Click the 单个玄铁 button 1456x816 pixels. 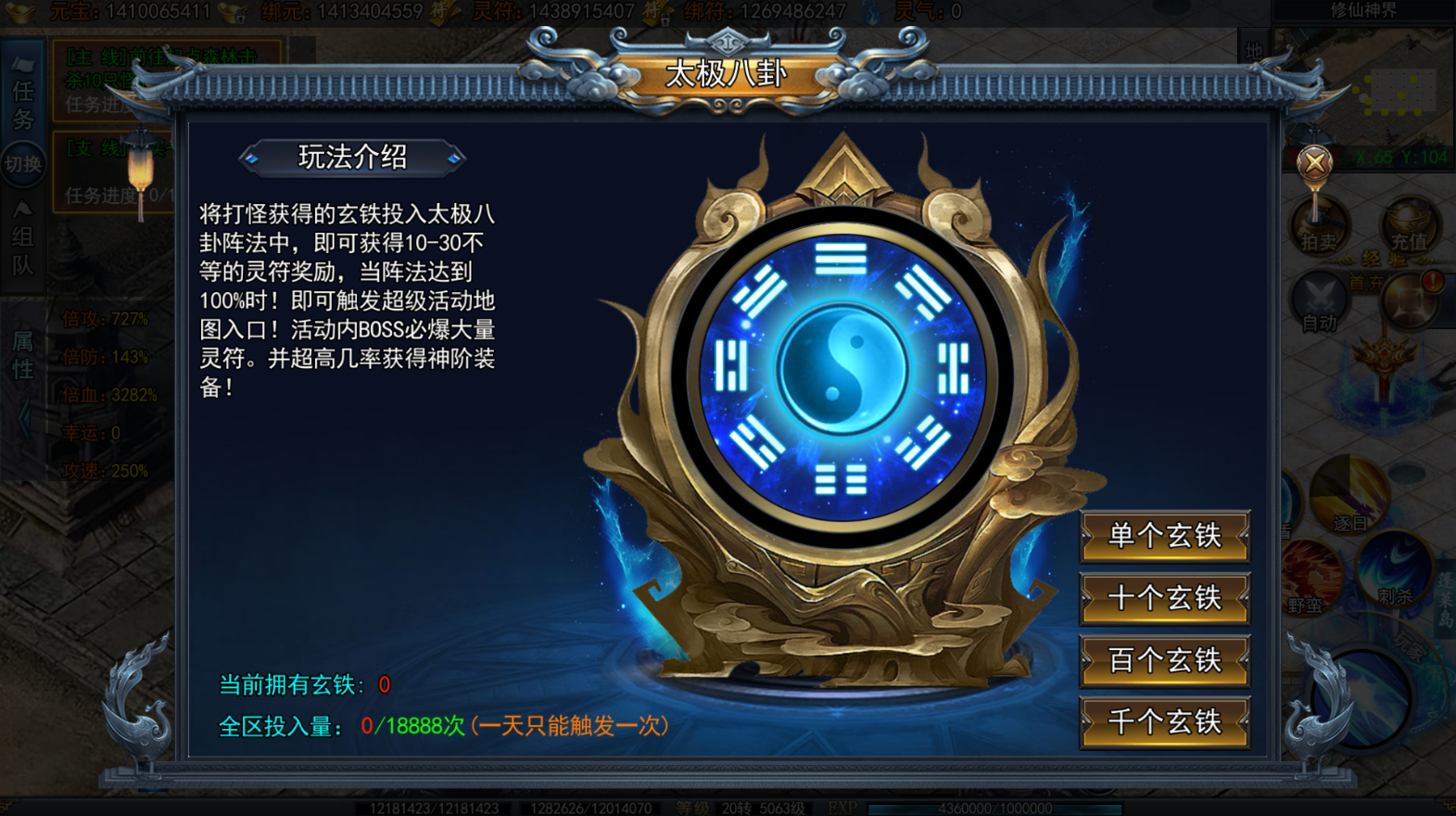click(x=1165, y=536)
